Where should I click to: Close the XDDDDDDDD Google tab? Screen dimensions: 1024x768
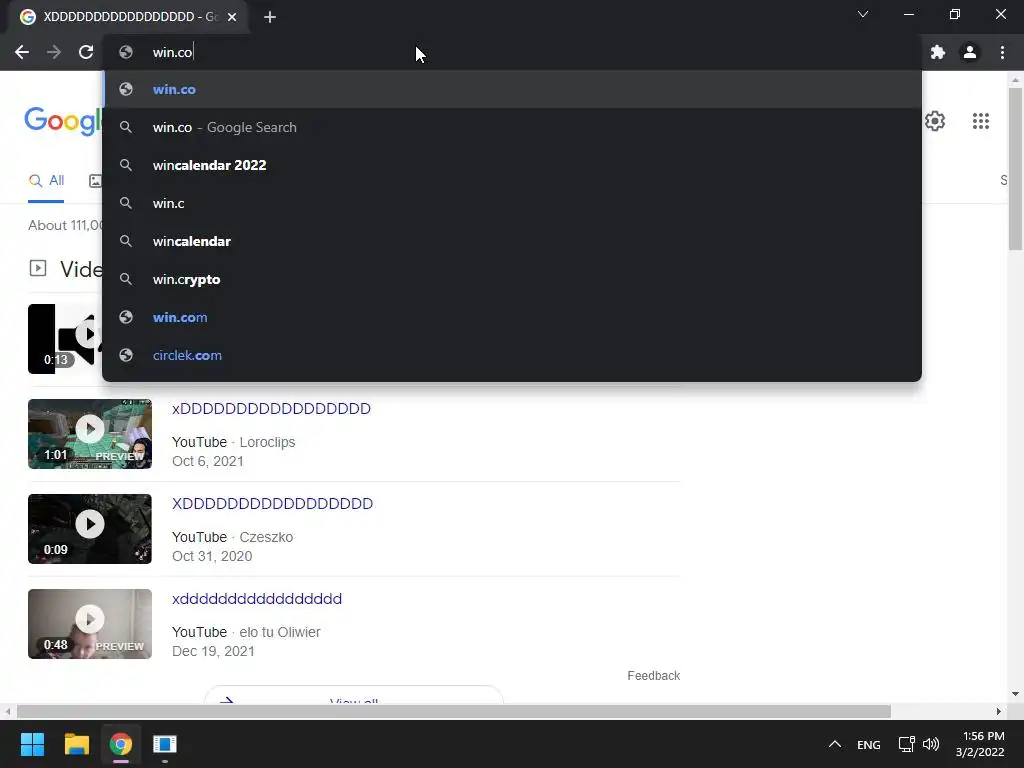232,18
